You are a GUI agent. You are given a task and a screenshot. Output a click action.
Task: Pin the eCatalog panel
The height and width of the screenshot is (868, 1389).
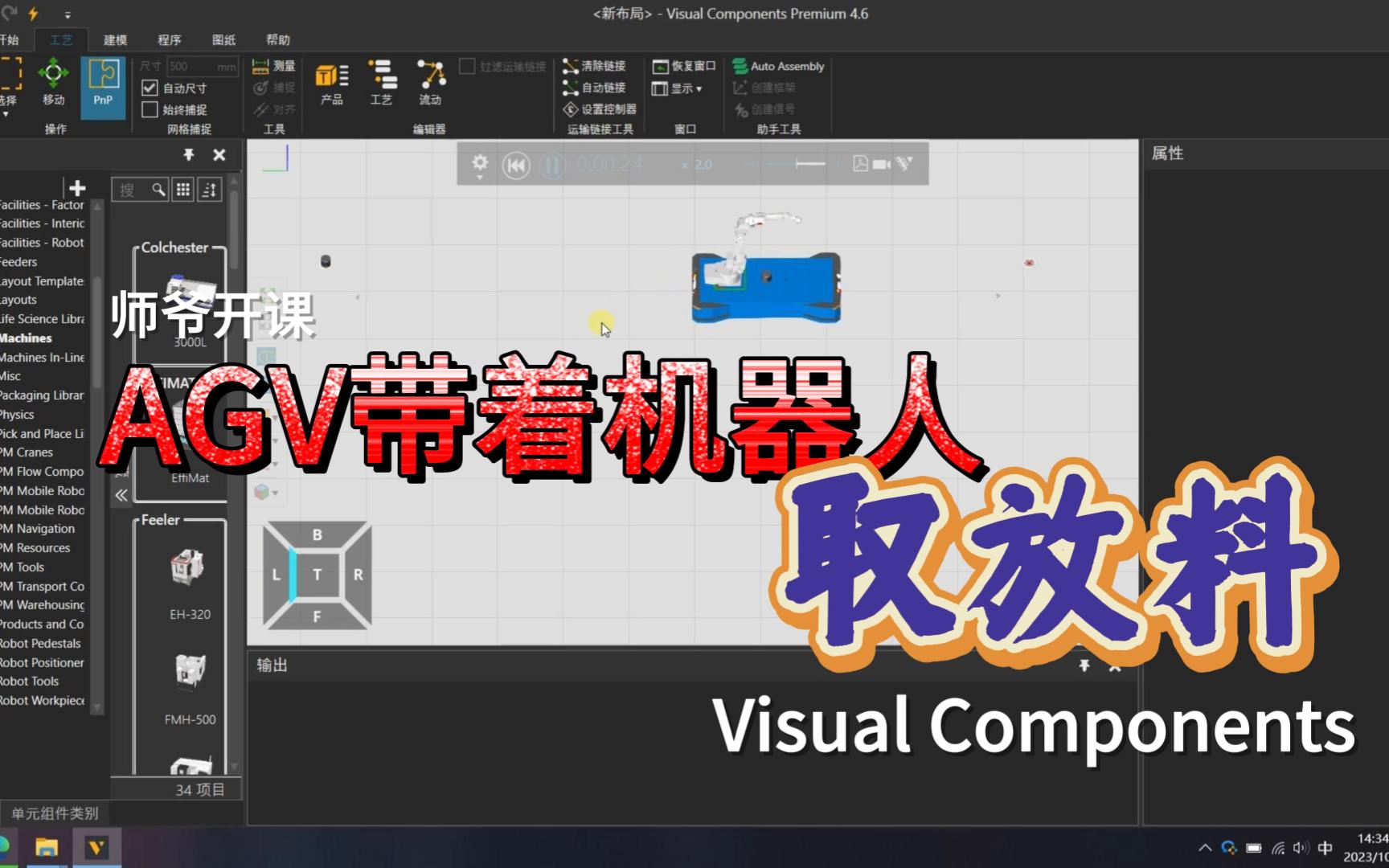pyautogui.click(x=189, y=155)
